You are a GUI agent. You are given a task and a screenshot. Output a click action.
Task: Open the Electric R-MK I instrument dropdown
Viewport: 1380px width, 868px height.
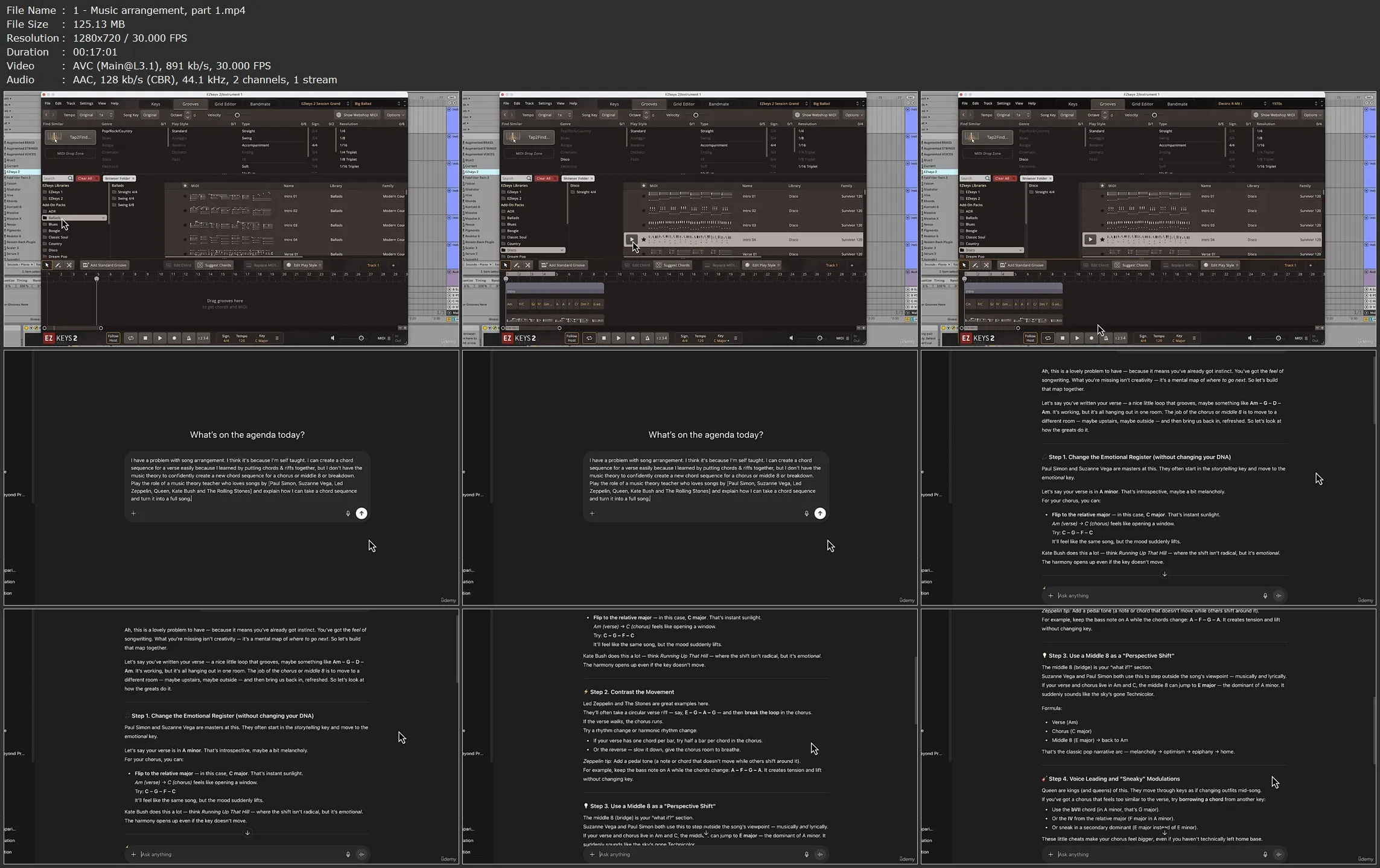pyautogui.click(x=1241, y=104)
